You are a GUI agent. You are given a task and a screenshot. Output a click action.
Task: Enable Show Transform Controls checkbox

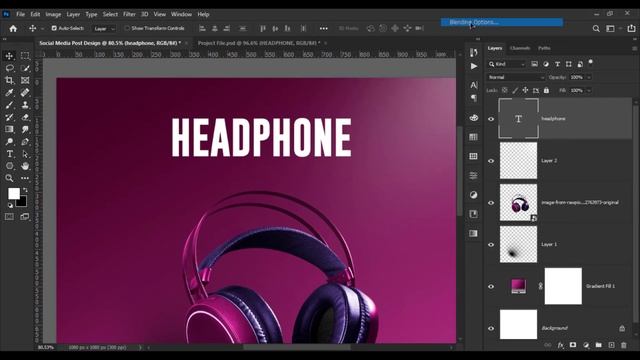point(127,28)
